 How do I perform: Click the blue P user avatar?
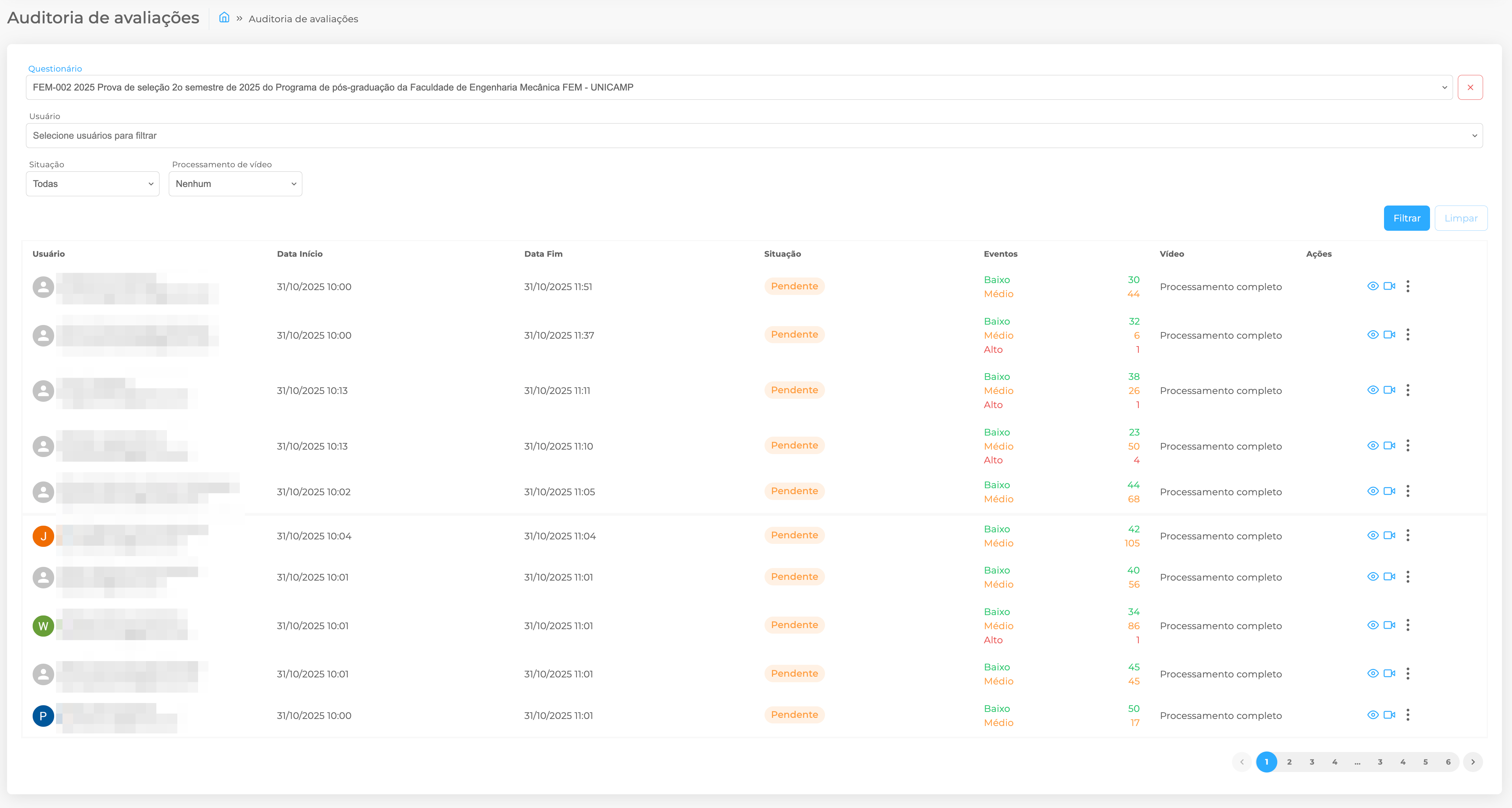[x=43, y=716]
